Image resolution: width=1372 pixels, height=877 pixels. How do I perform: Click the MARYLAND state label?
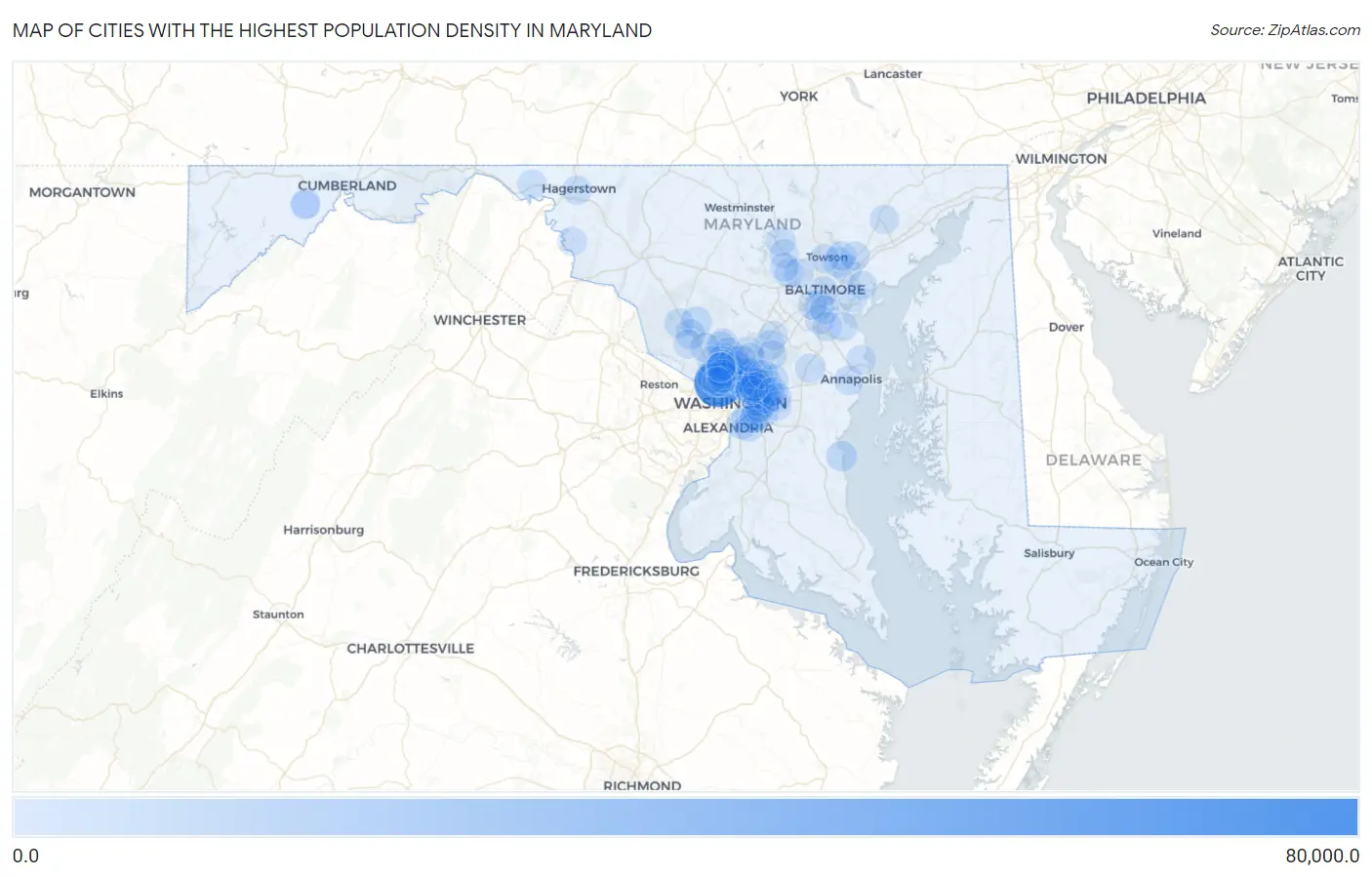[751, 224]
